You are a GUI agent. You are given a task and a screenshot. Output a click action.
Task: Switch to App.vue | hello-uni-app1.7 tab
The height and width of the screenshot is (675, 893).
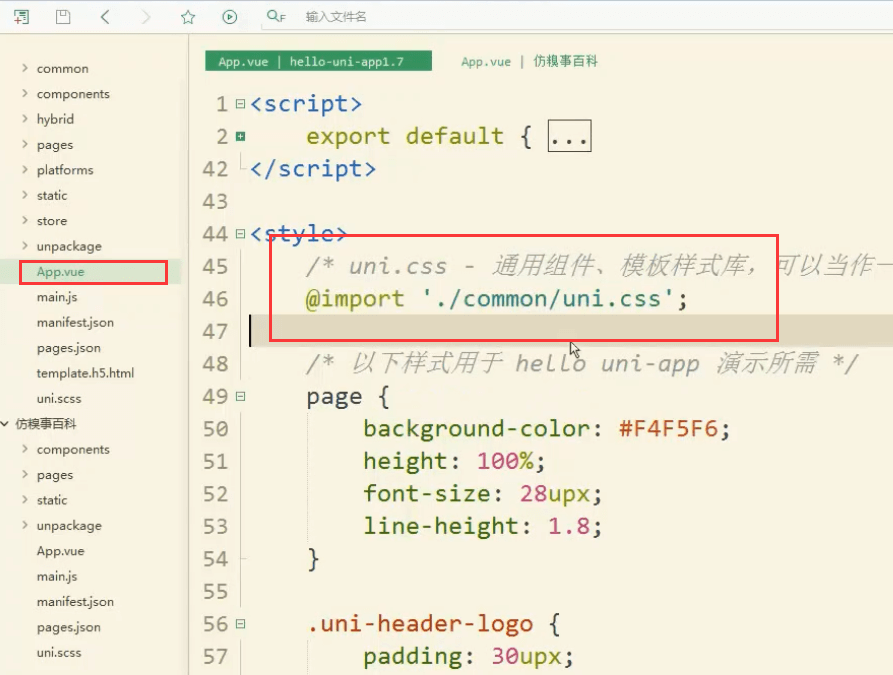[x=318, y=61]
